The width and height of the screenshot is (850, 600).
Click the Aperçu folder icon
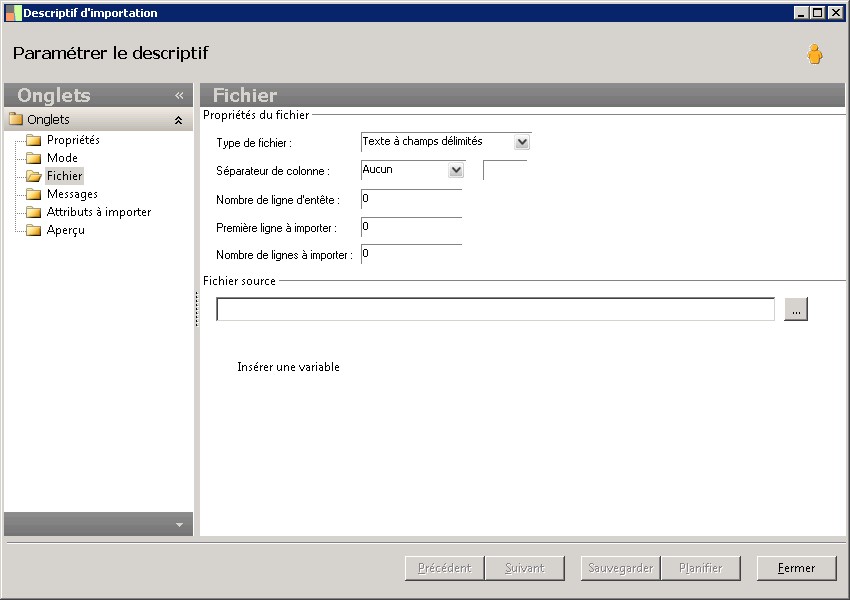(34, 230)
